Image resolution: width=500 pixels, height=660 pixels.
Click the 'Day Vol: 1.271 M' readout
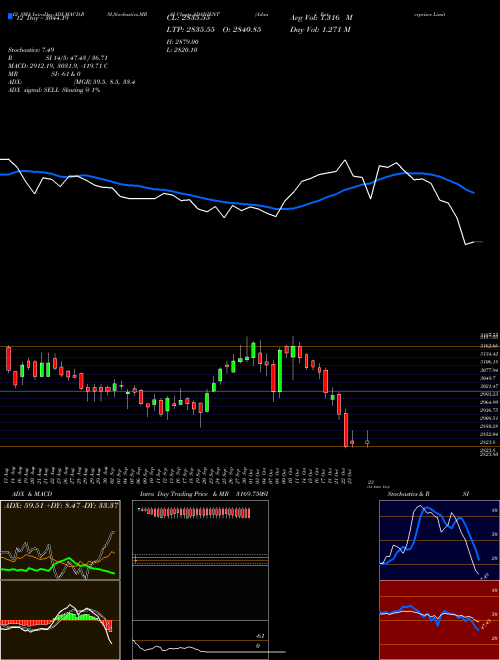pyautogui.click(x=320, y=30)
